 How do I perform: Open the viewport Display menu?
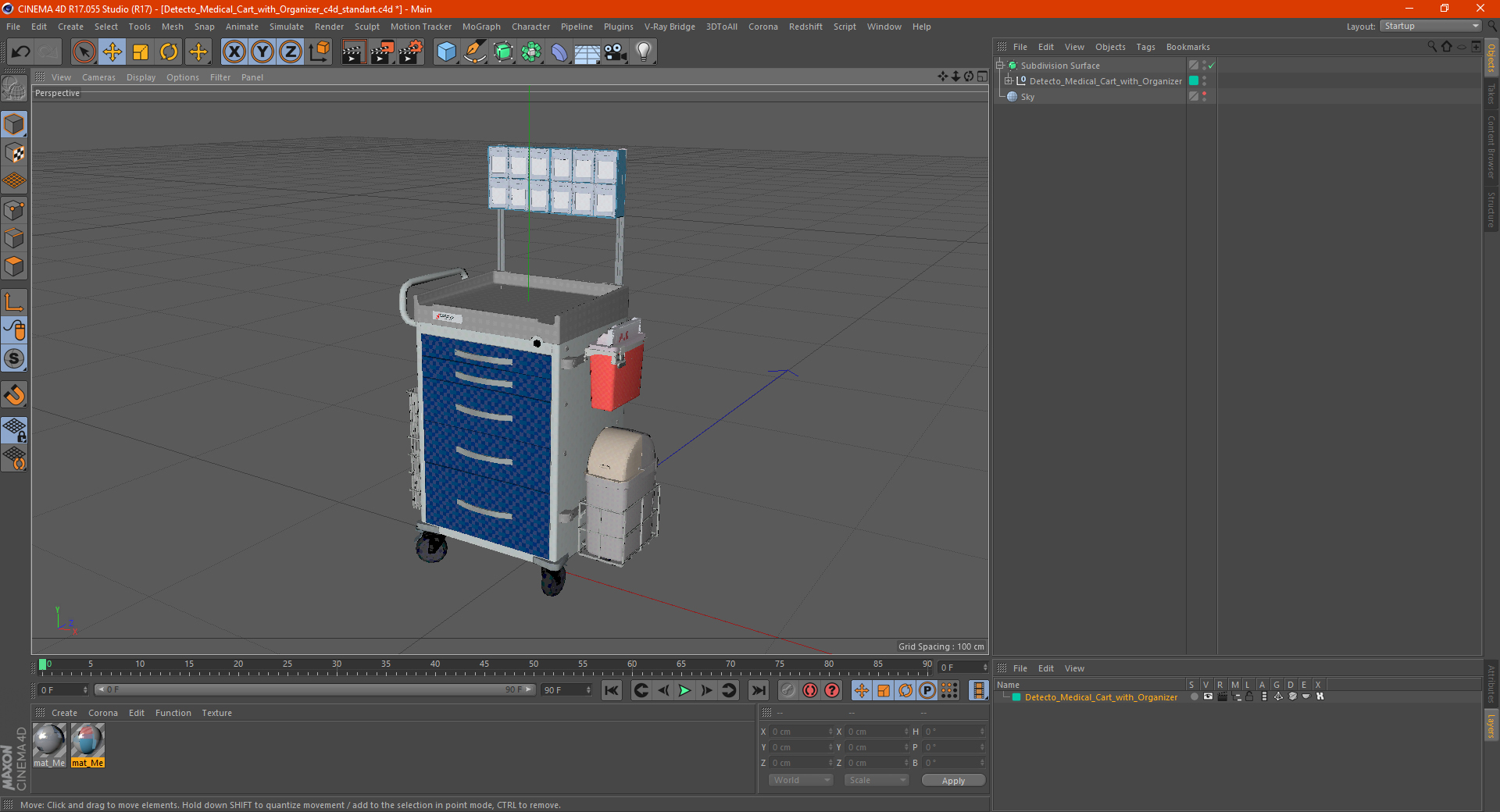pyautogui.click(x=141, y=77)
